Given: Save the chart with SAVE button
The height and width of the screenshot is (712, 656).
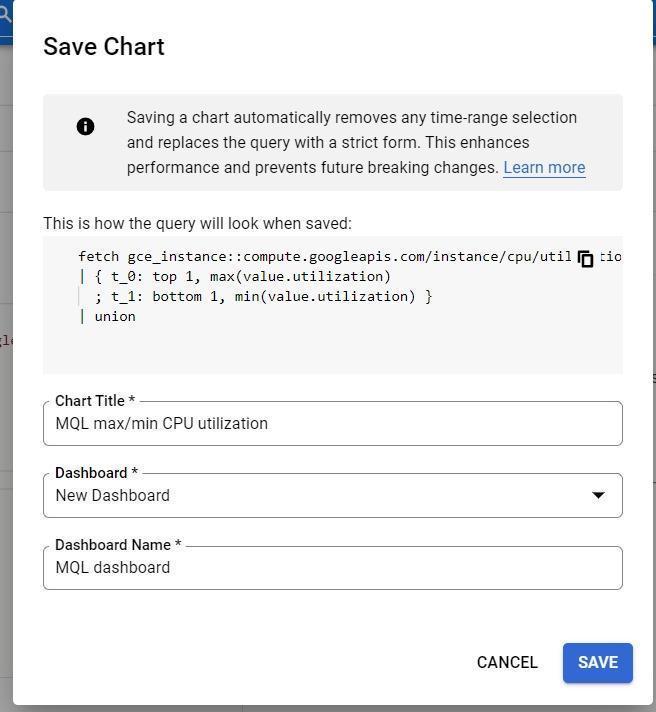Looking at the screenshot, I should pyautogui.click(x=597, y=663).
